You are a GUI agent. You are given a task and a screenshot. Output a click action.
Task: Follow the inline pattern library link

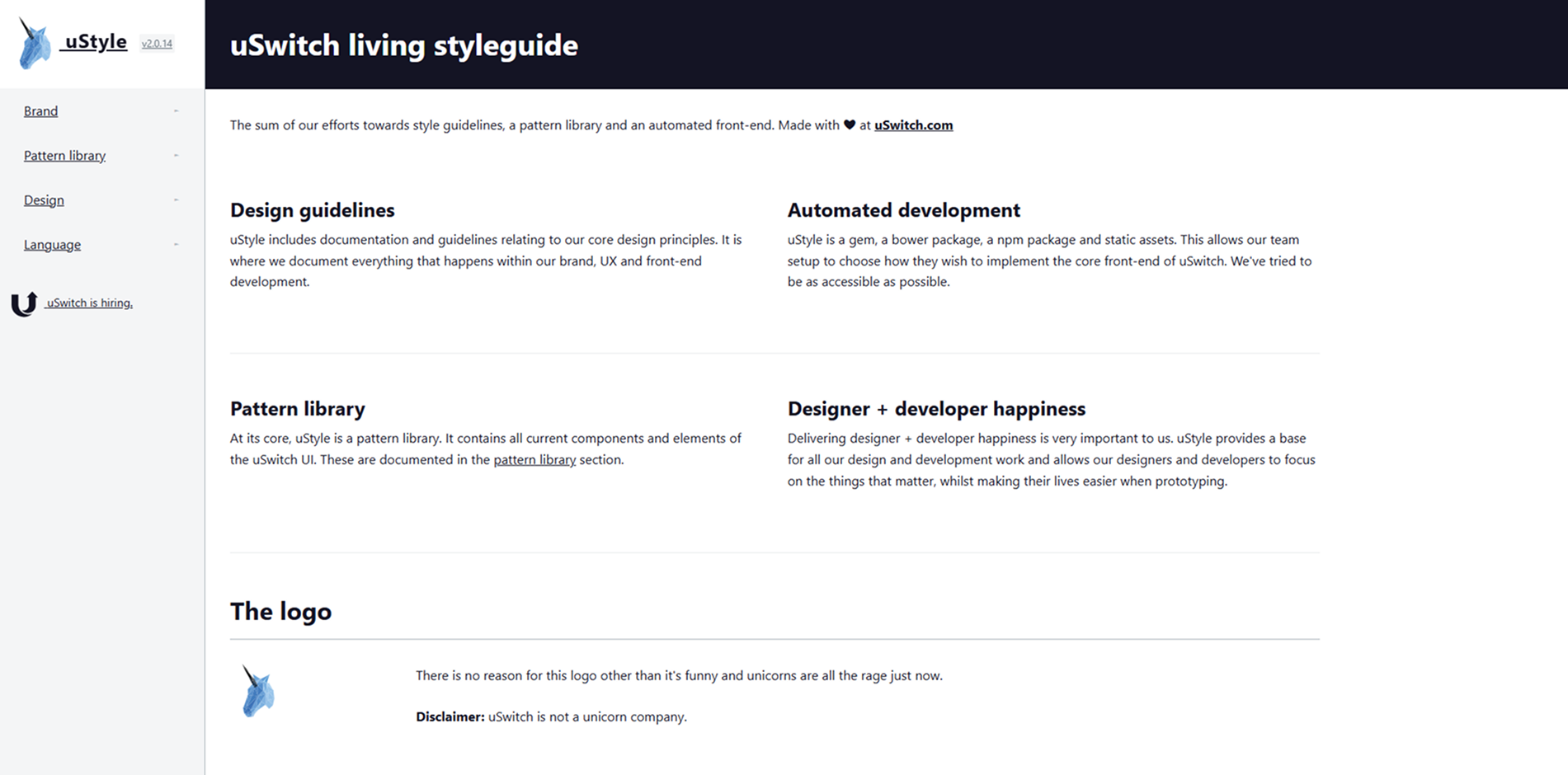click(534, 459)
